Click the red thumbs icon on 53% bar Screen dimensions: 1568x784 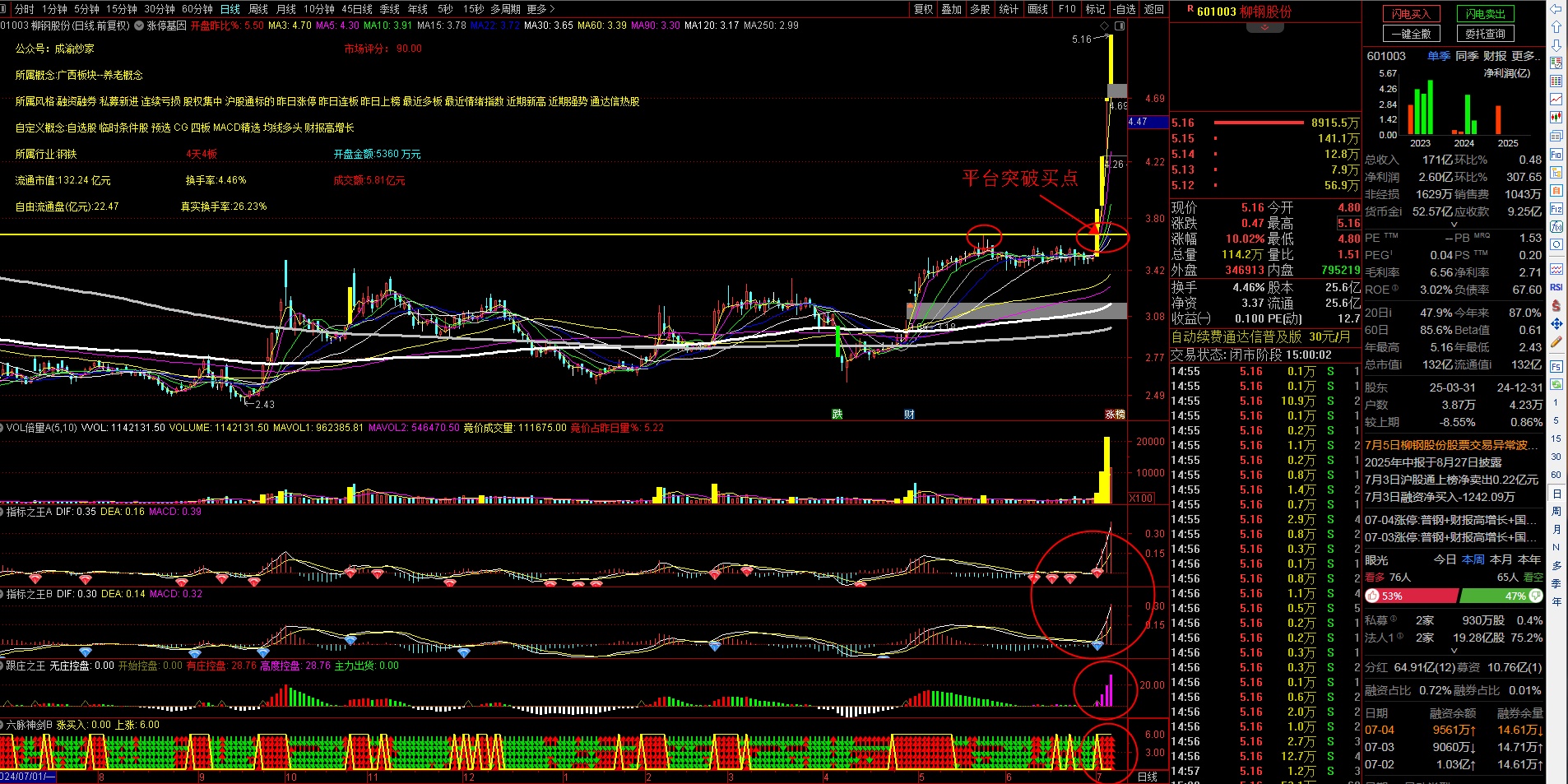pos(1372,596)
